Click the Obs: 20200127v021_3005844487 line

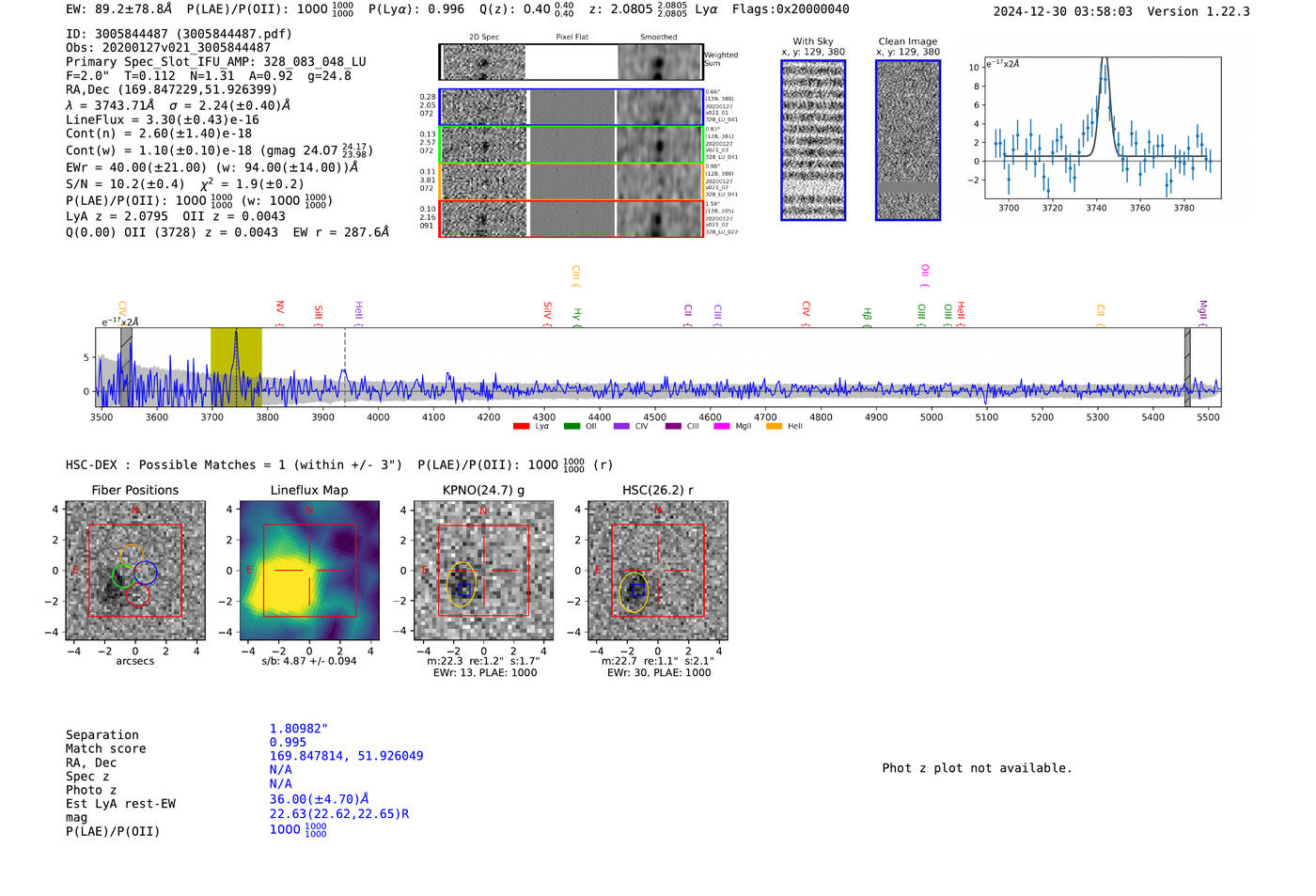tap(168, 48)
